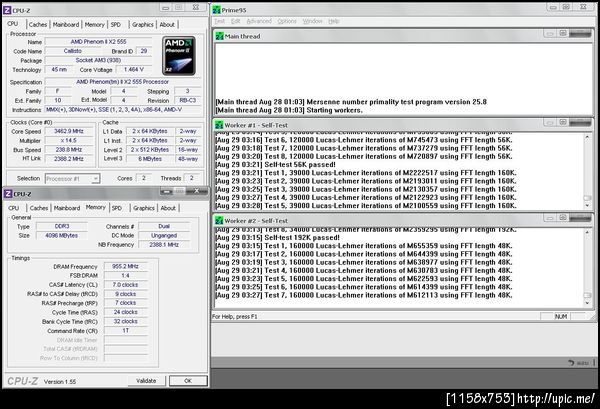Open the Caches tab in top CPU-Z window
The height and width of the screenshot is (409, 600).
(38, 24)
